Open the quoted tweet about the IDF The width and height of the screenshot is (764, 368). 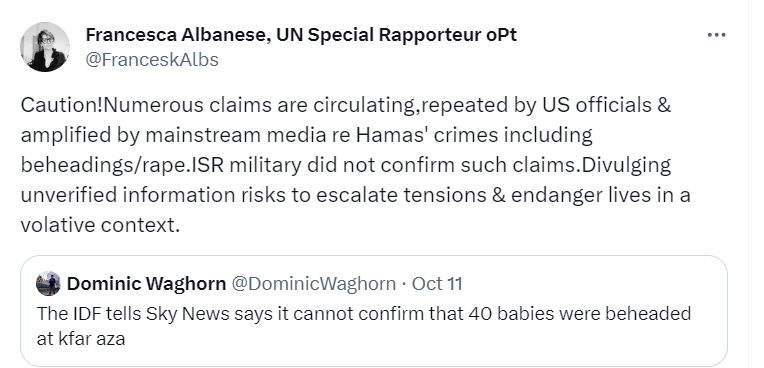(374, 311)
